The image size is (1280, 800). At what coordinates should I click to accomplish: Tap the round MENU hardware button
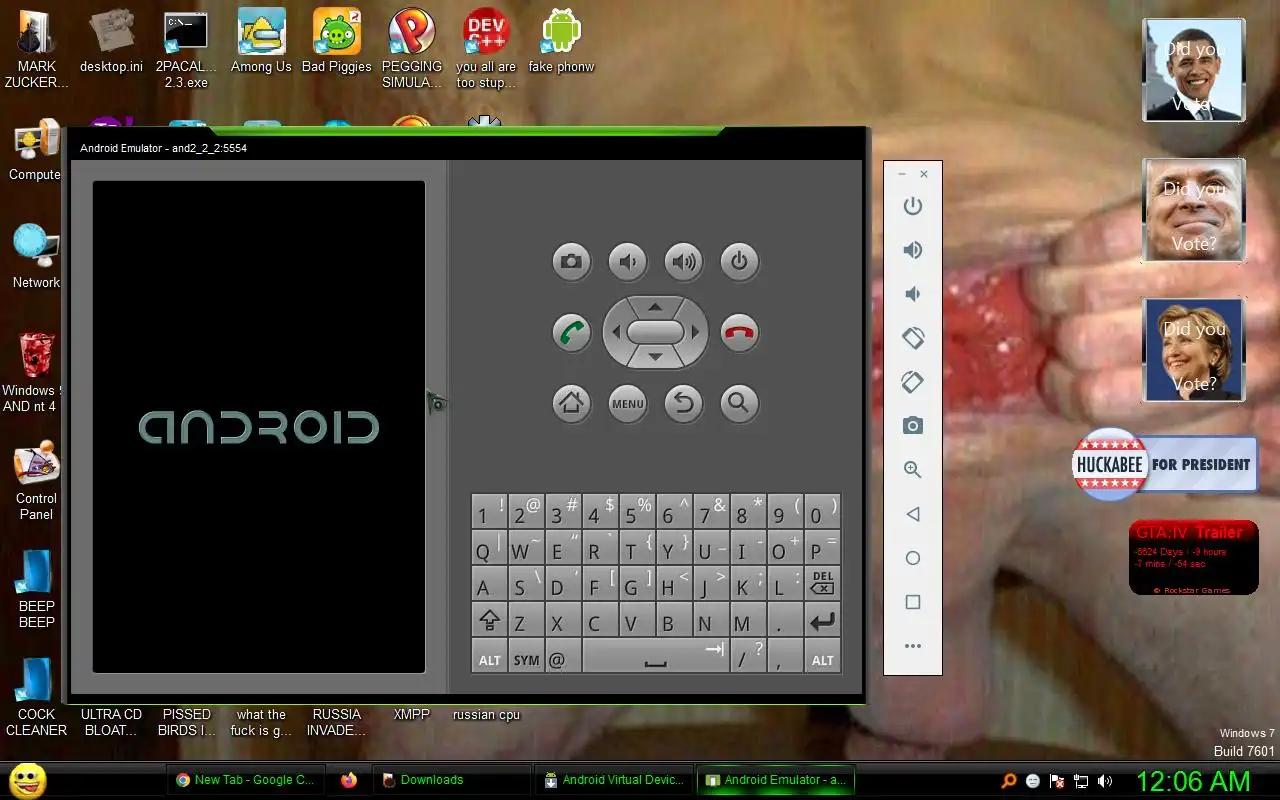click(627, 403)
